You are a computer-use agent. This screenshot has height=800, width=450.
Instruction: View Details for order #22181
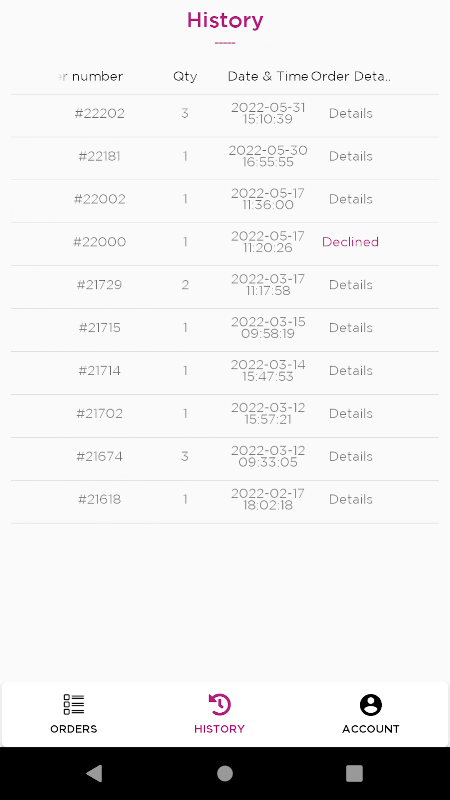(351, 156)
